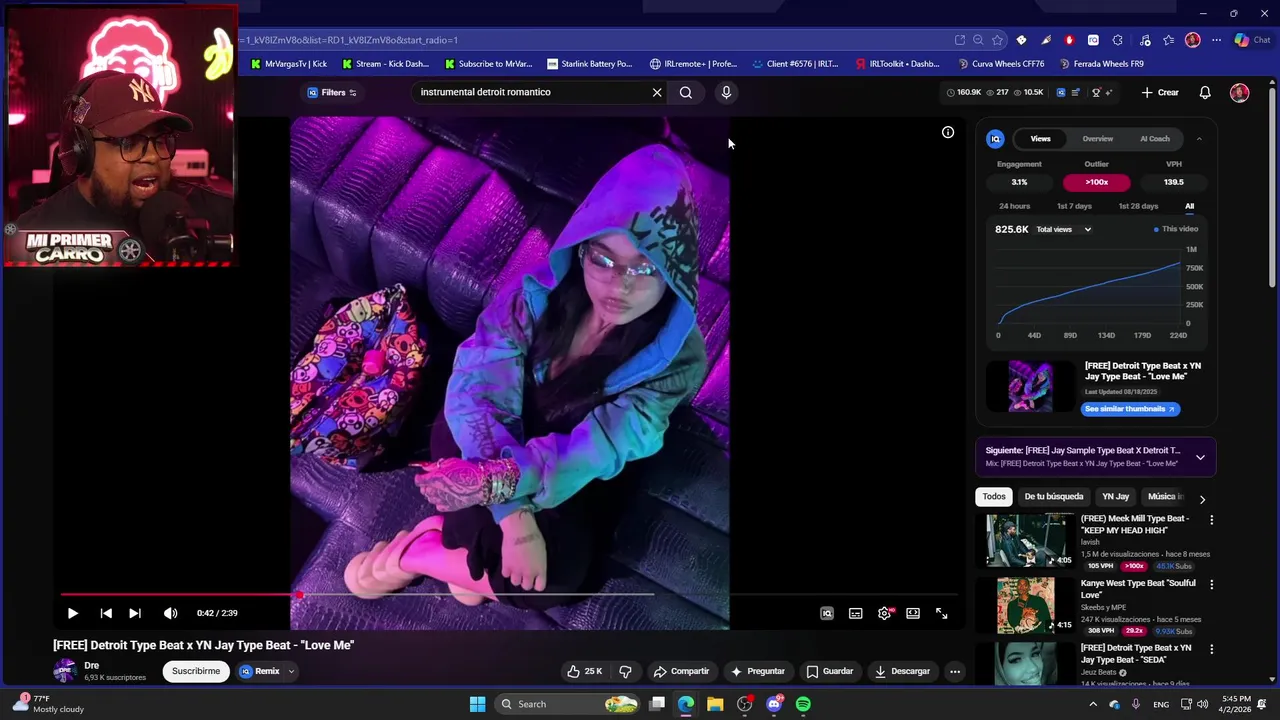
Task: Select the Todos filter chip
Action: [994, 496]
